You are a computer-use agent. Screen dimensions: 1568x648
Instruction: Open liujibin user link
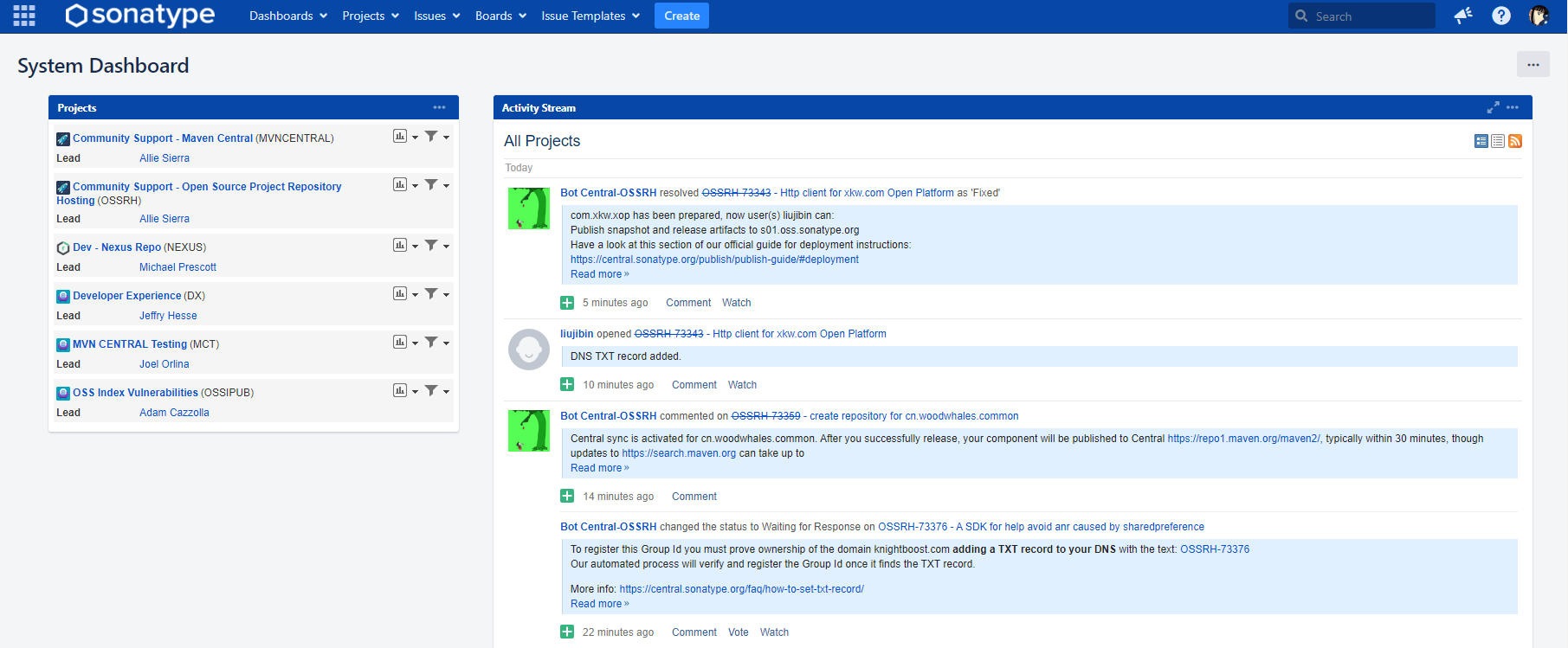point(577,334)
